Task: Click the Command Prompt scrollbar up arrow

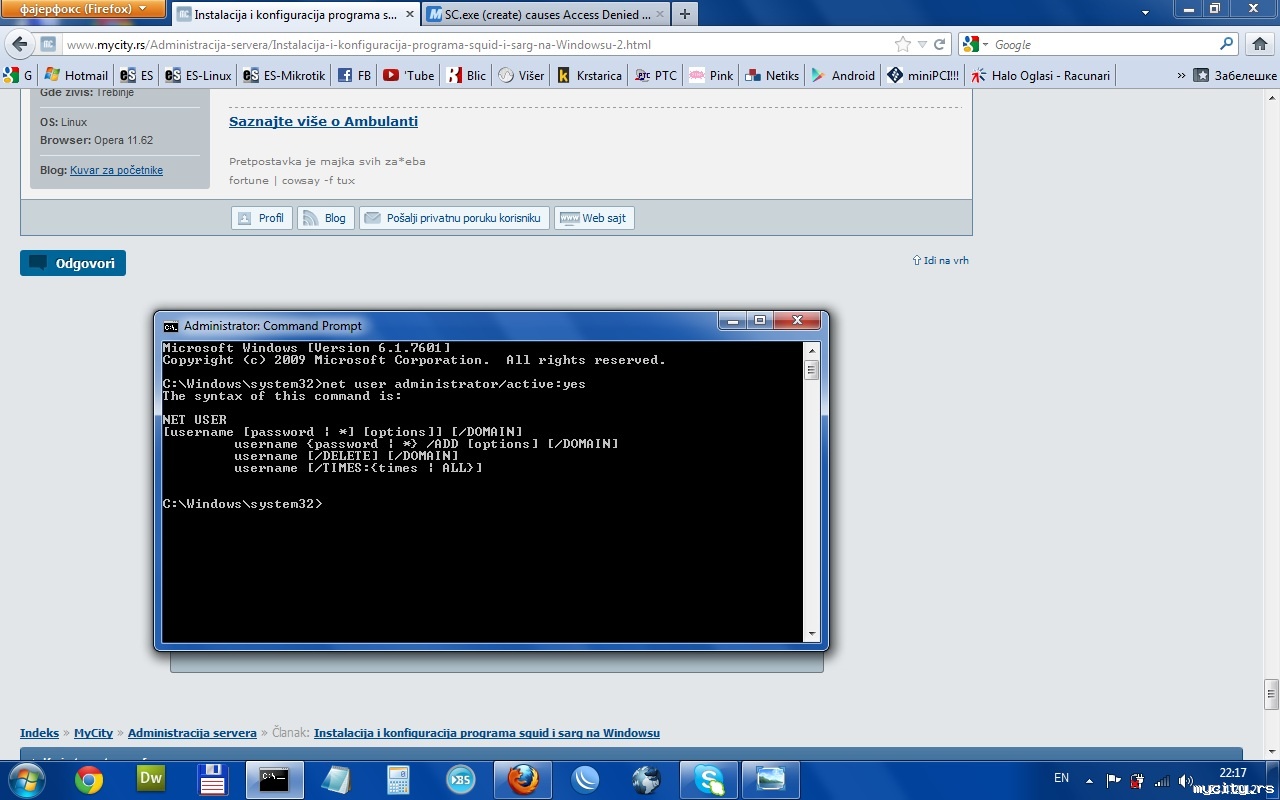Action: 811,350
